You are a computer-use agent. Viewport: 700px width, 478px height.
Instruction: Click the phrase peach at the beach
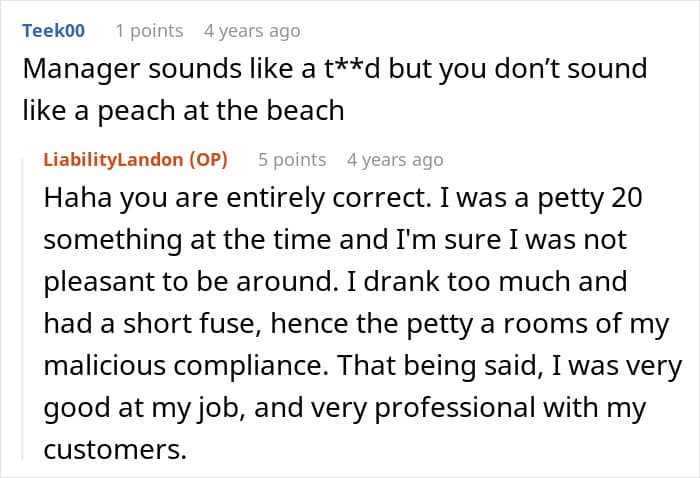(x=221, y=111)
